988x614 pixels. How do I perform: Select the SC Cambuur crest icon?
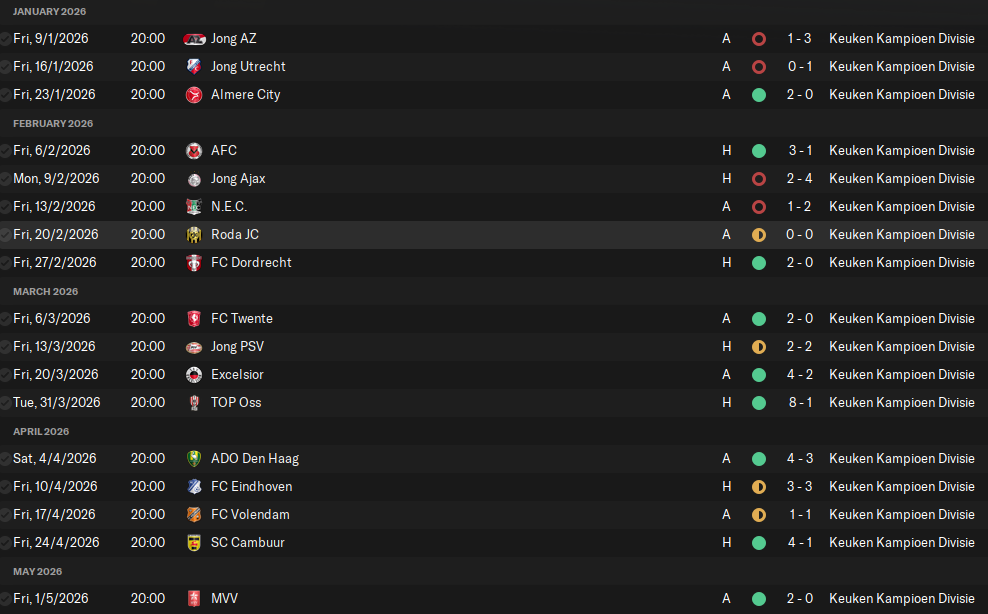click(194, 543)
